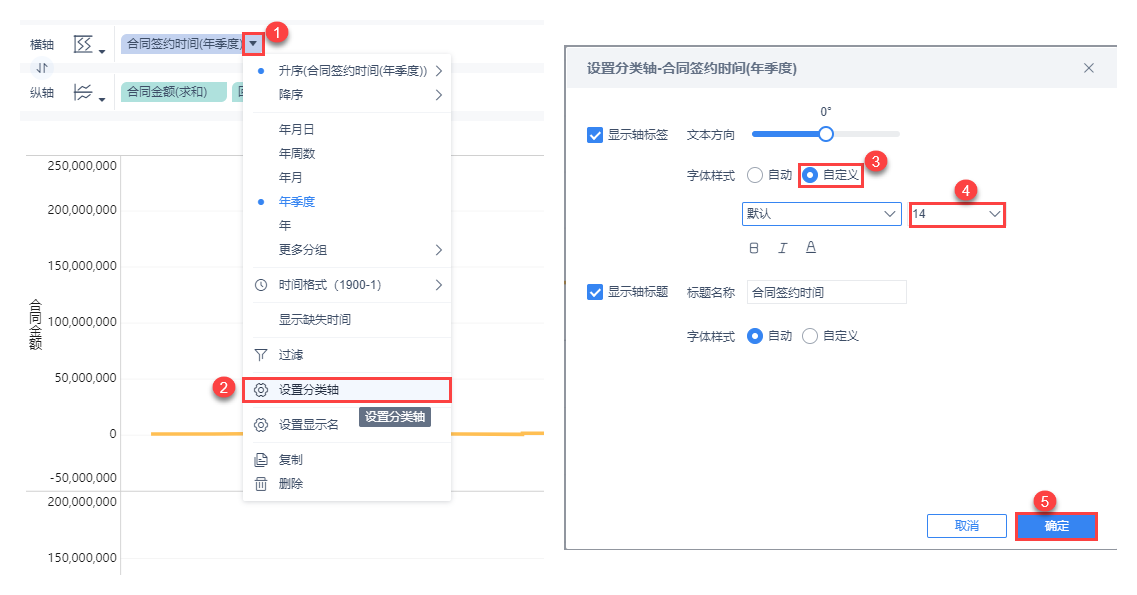The height and width of the screenshot is (595, 1137).
Task: Click the vertical axis line chart icon
Action: [x=84, y=93]
